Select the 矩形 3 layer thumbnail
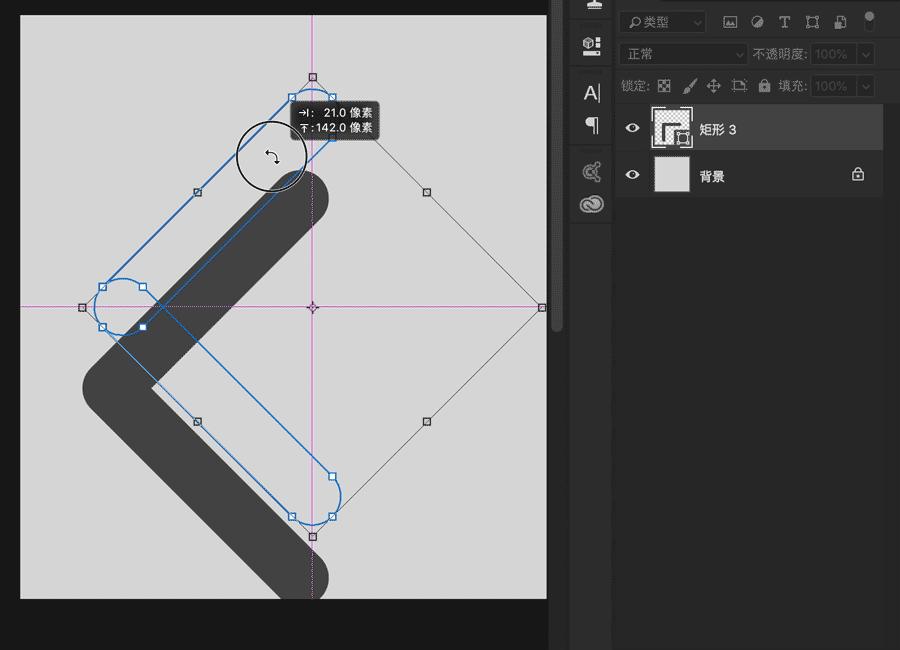The width and height of the screenshot is (900, 650). [671, 128]
